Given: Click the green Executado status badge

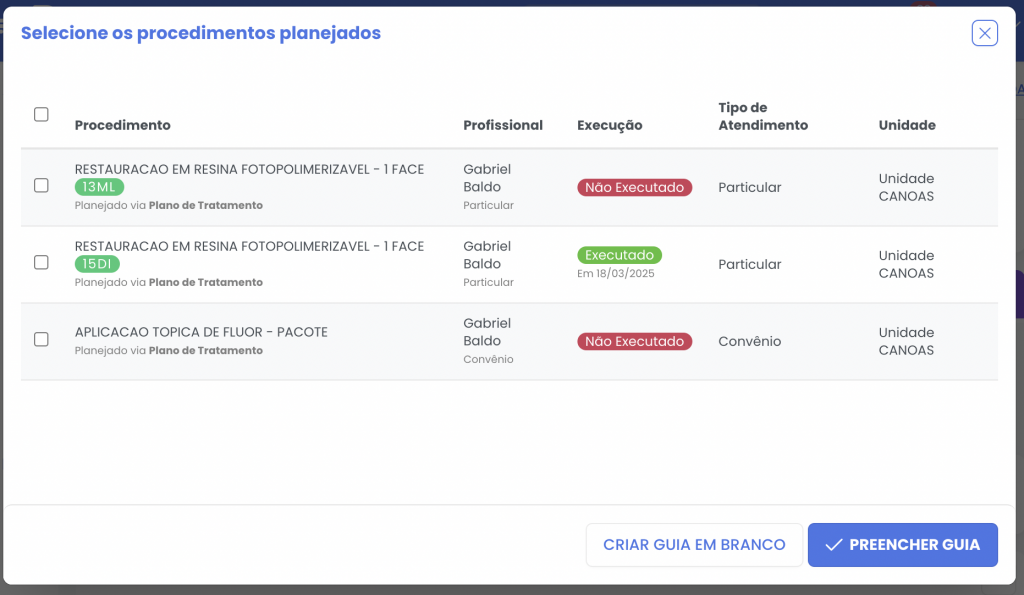Looking at the screenshot, I should pyautogui.click(x=619, y=255).
